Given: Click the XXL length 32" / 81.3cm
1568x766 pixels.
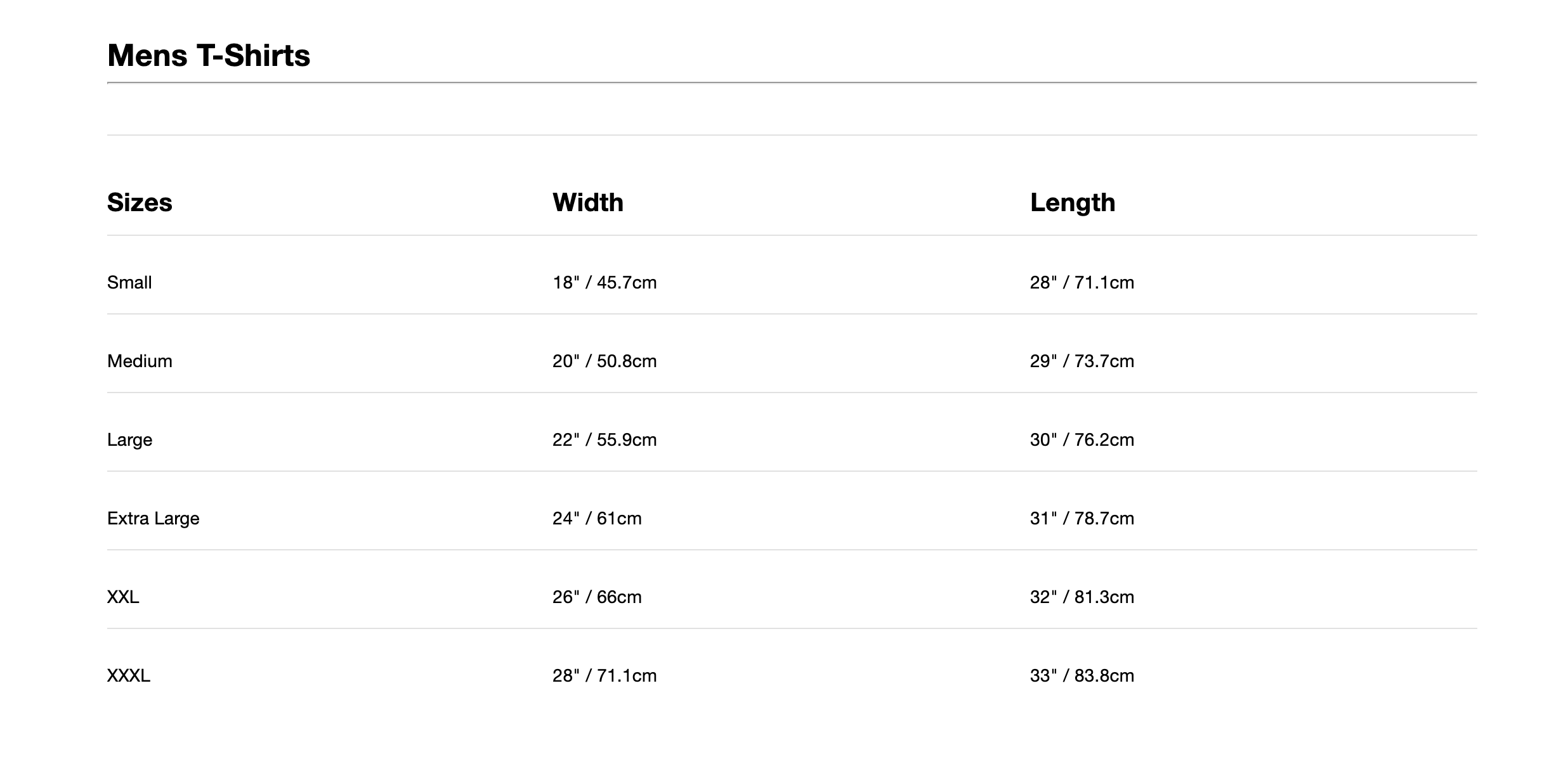Looking at the screenshot, I should (x=1081, y=597).
